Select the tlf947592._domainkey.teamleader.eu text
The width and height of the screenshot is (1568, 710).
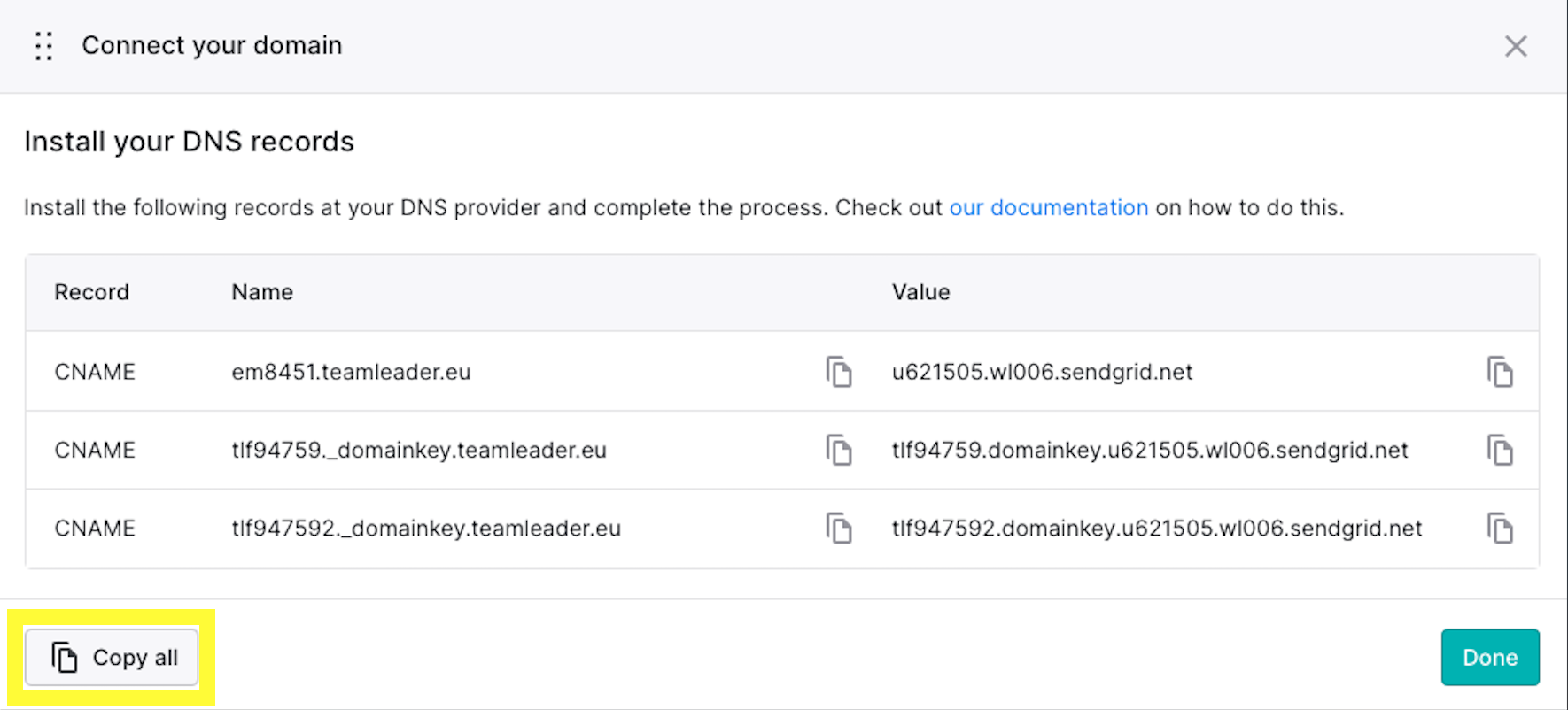tap(426, 529)
